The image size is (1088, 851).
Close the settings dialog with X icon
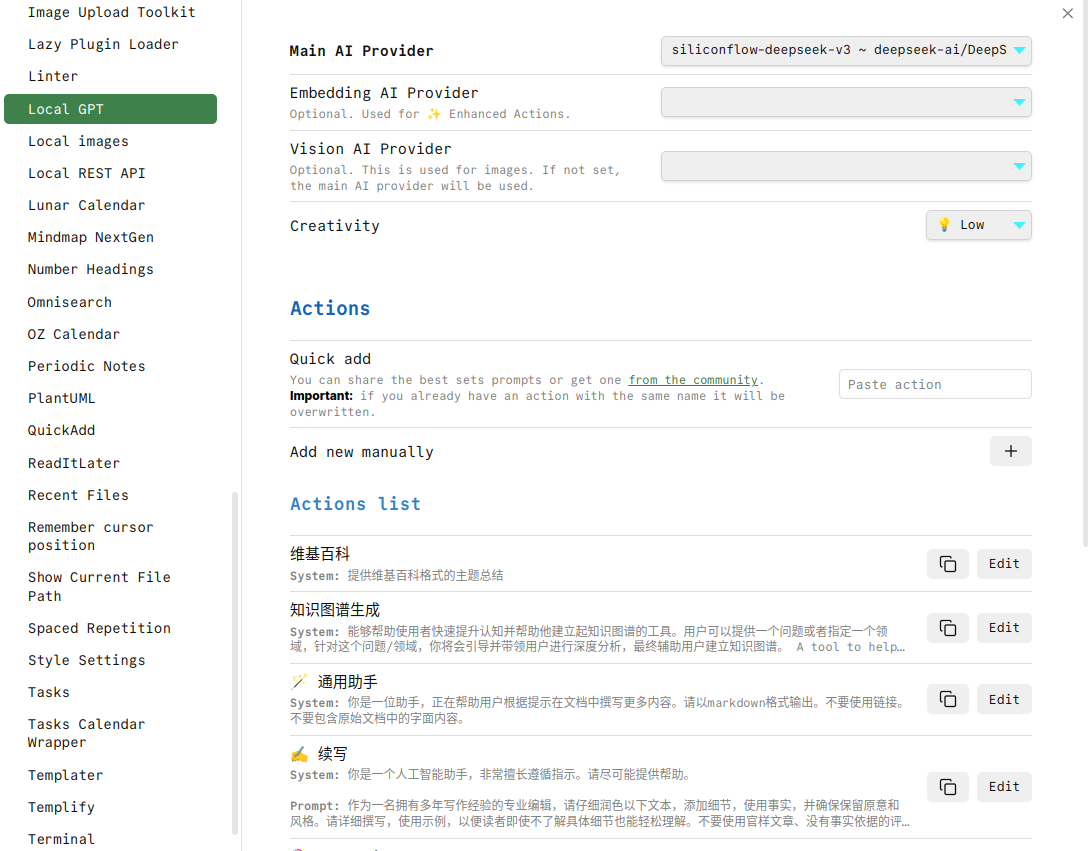coord(1067,13)
